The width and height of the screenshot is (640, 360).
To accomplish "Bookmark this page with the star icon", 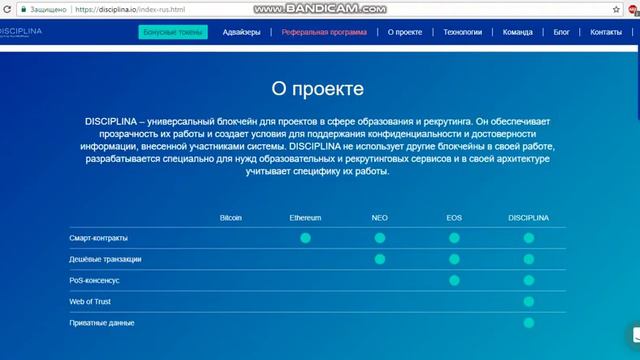I will coord(616,9).
